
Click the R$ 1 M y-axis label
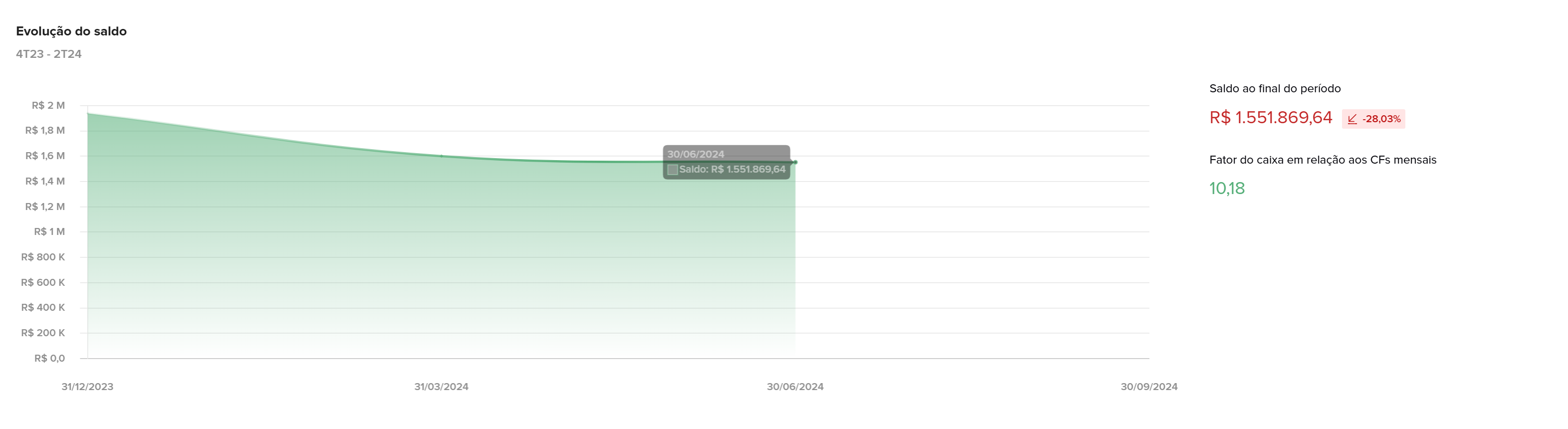coord(49,232)
